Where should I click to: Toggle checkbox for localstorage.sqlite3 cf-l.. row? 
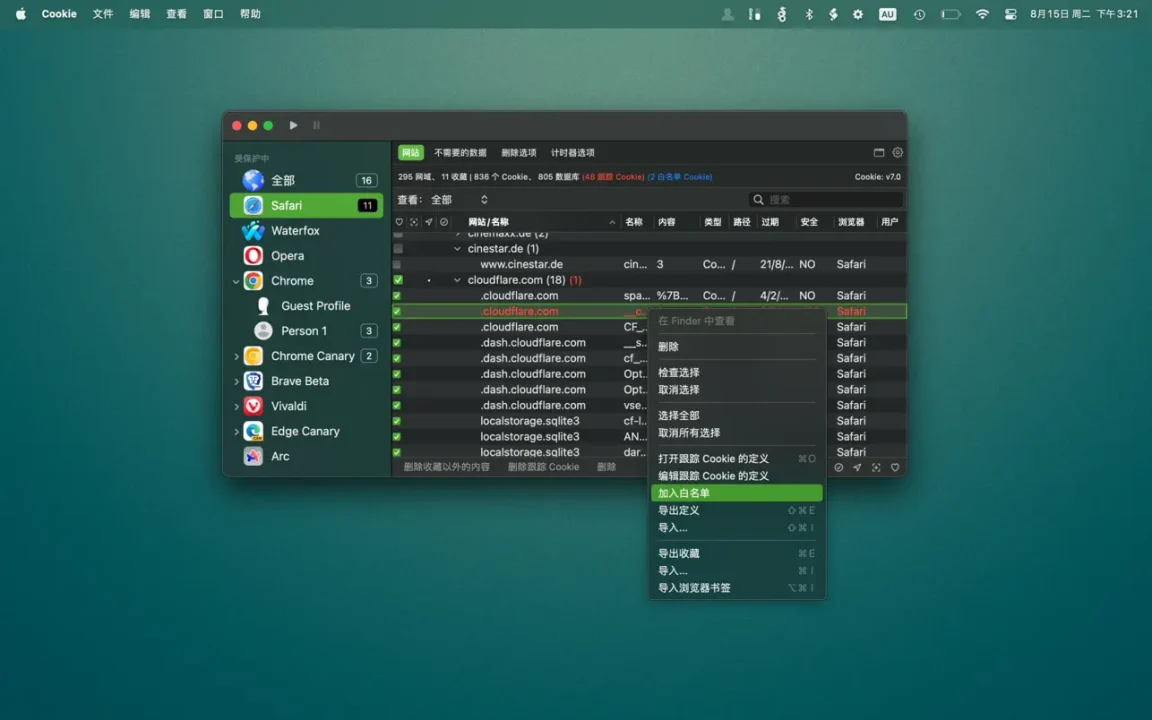pos(397,421)
